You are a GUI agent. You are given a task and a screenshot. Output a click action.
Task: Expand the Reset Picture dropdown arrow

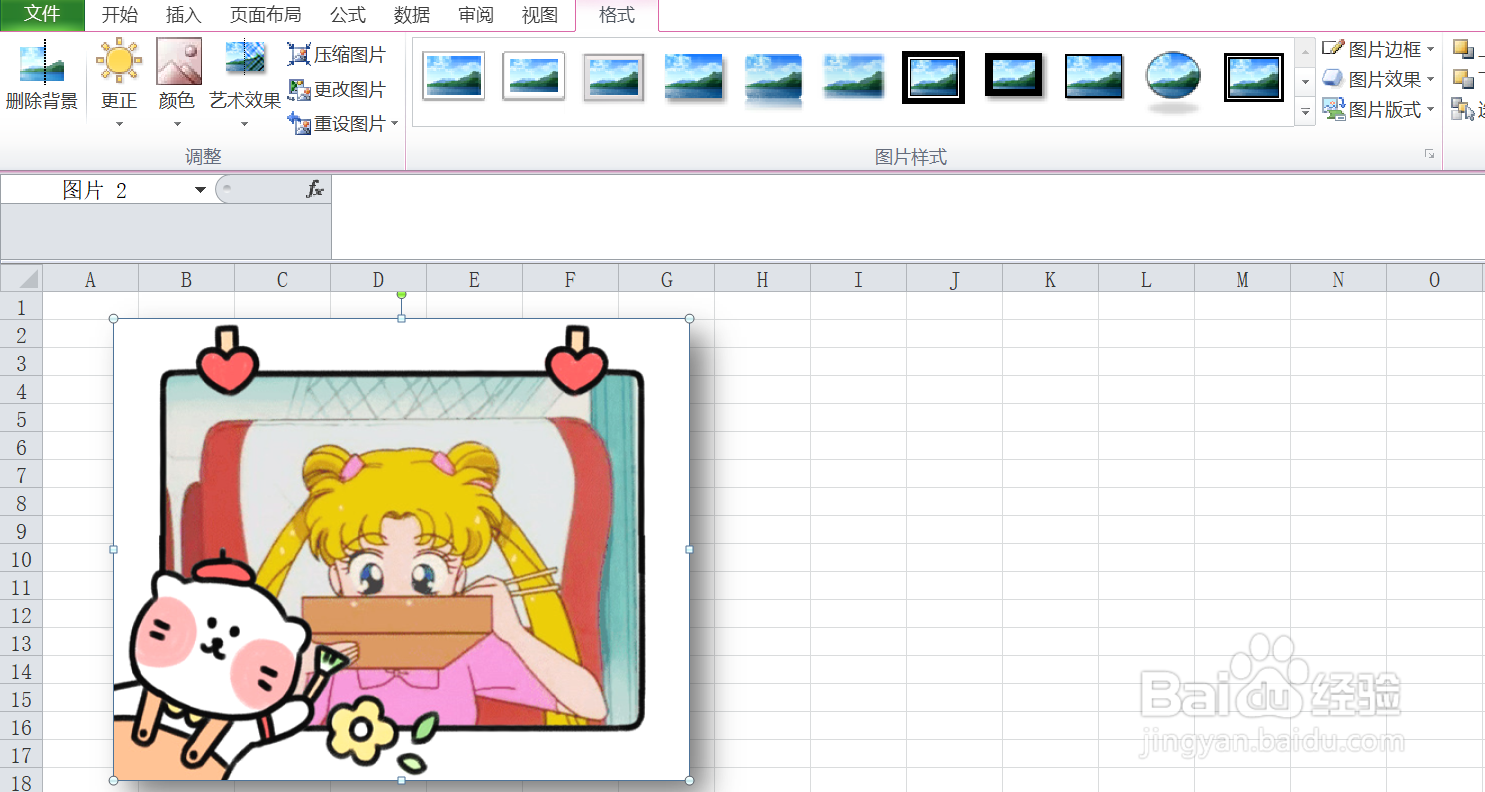[x=394, y=124]
